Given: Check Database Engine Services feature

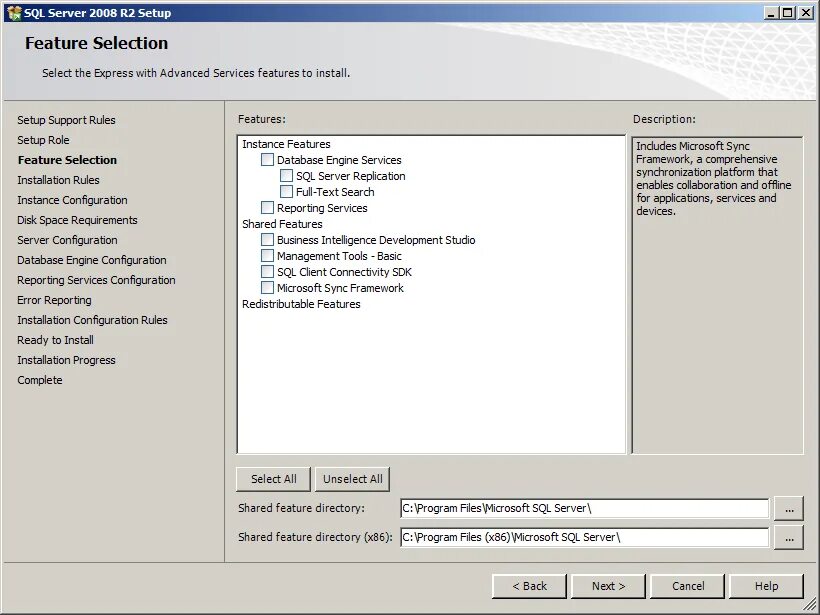Looking at the screenshot, I should 267,160.
